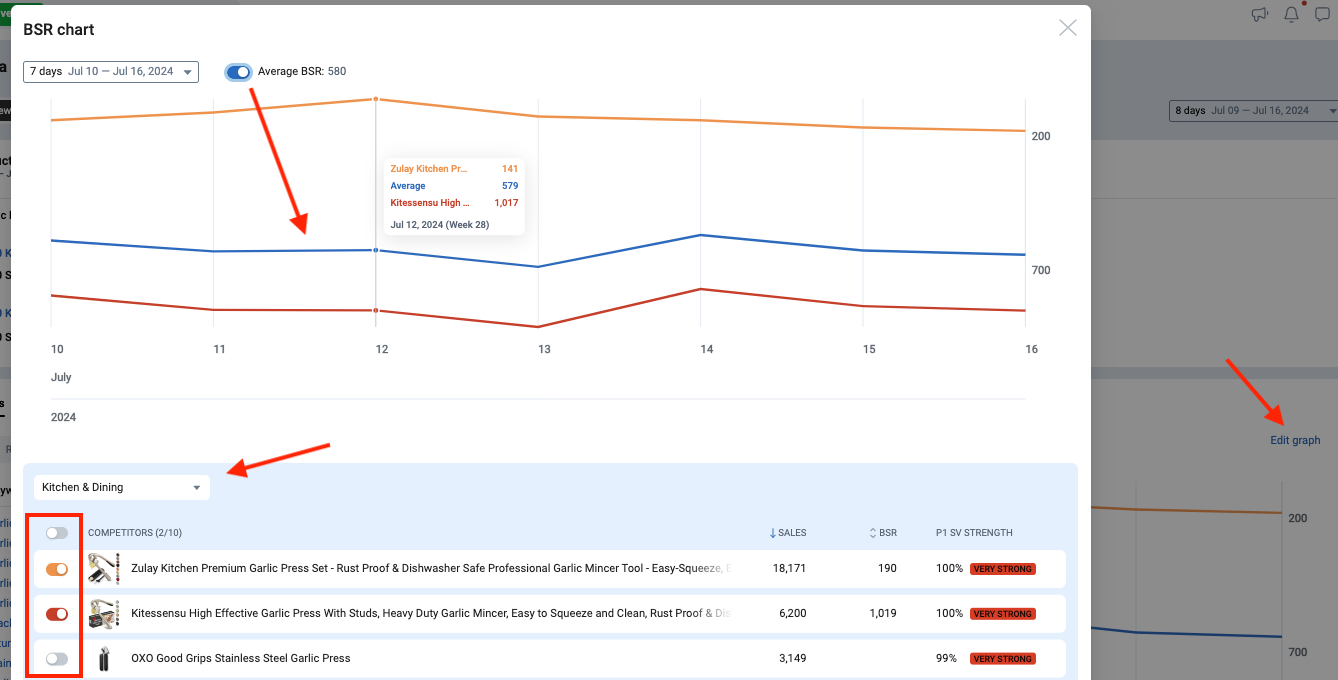1338x680 pixels.
Task: Click the x-axis label 16
Action: click(1032, 349)
